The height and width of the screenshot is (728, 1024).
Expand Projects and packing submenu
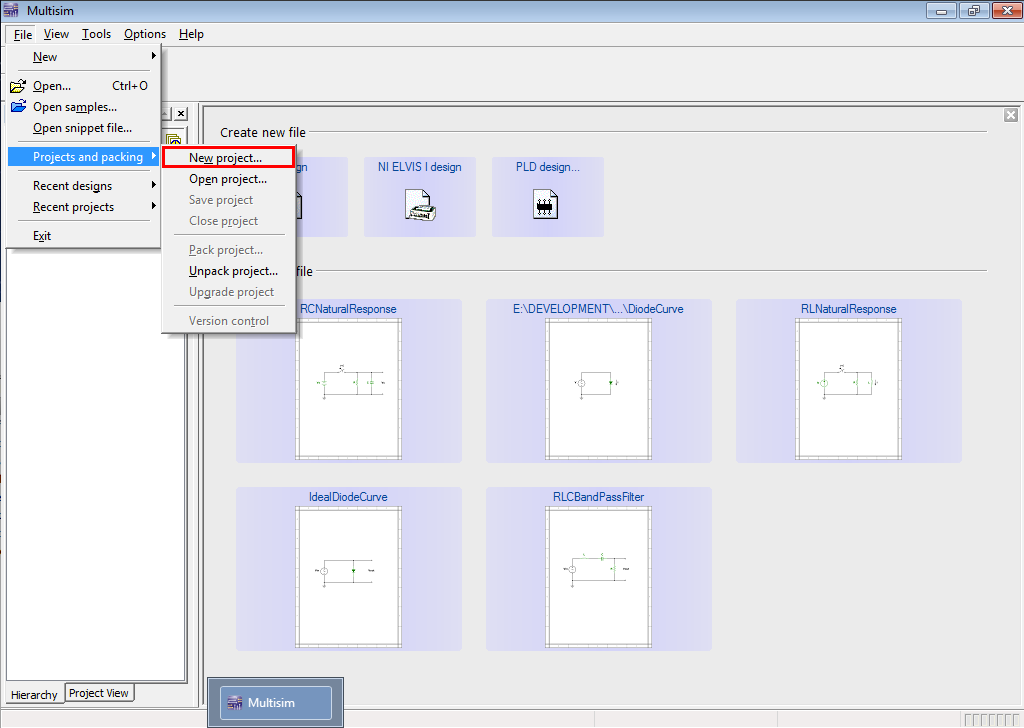coord(84,157)
